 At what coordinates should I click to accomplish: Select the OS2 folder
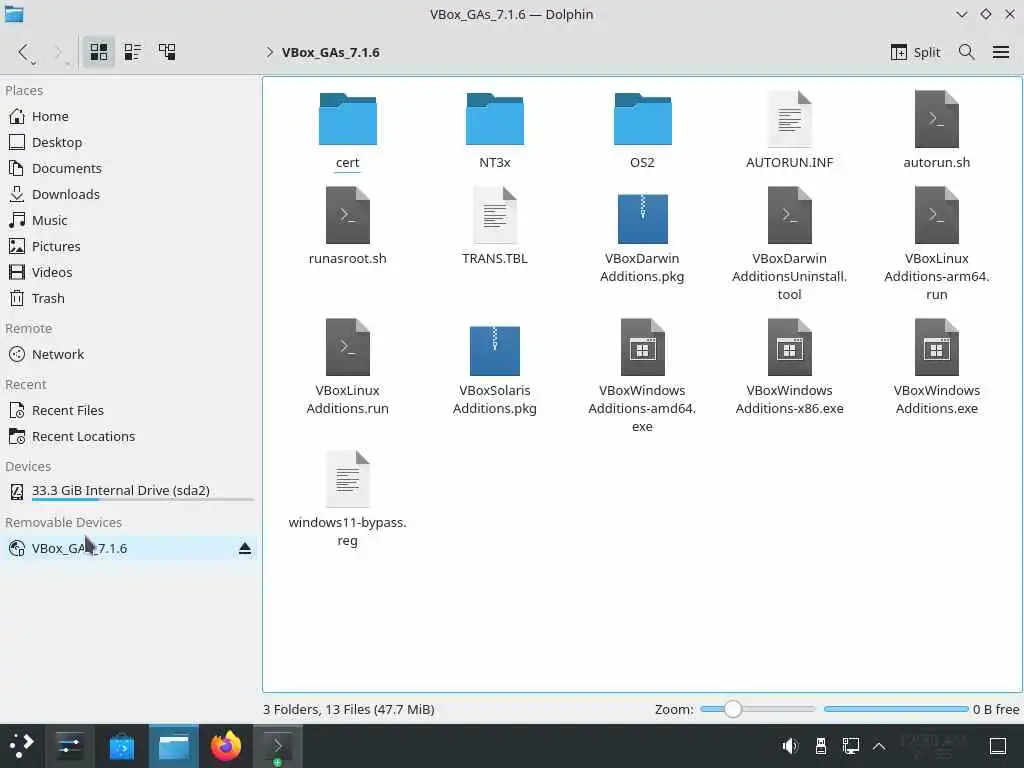[x=642, y=131]
